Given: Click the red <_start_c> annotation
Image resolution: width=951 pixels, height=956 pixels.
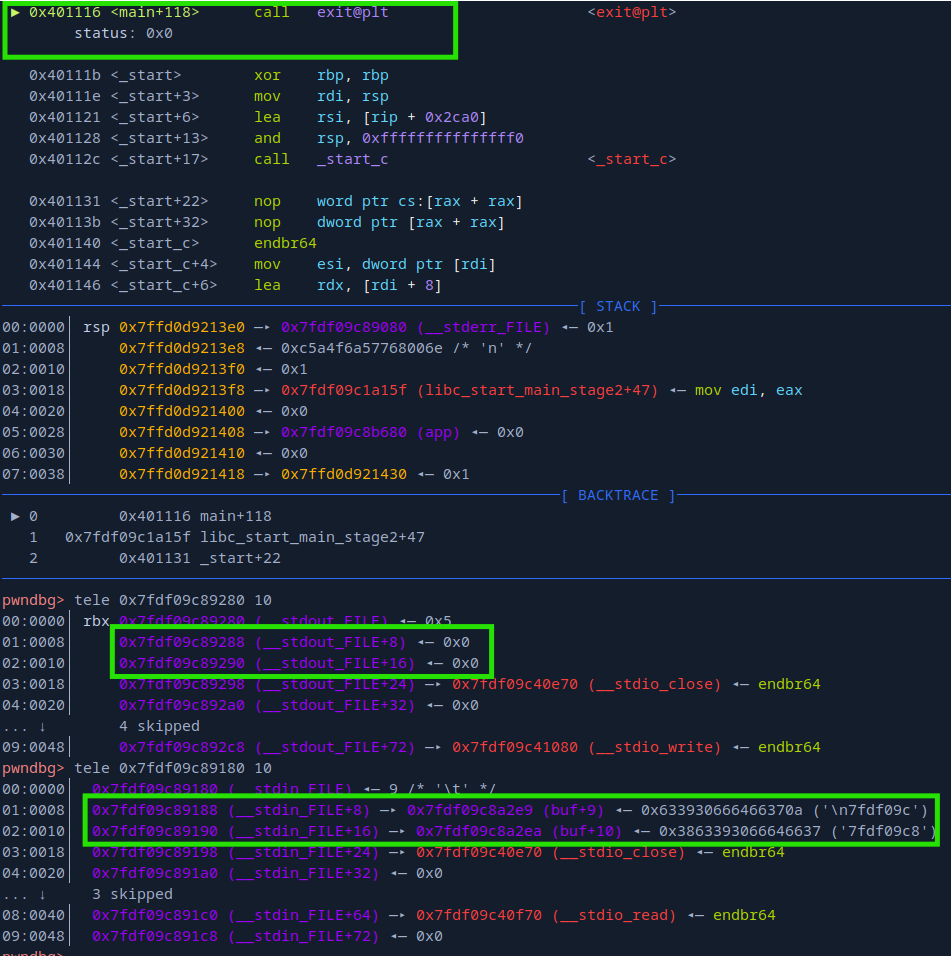Looking at the screenshot, I should point(631,159).
